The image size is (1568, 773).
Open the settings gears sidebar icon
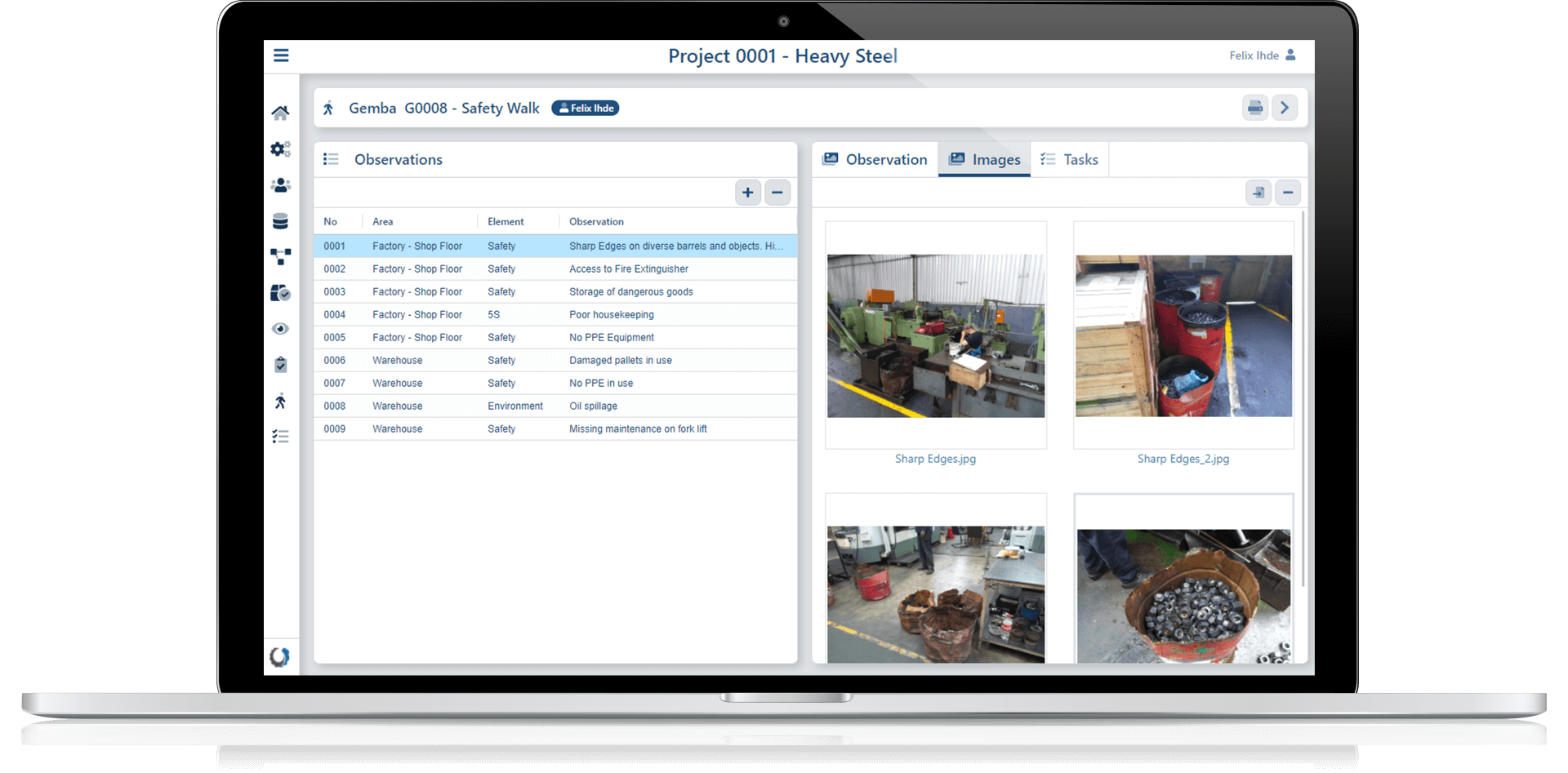point(280,149)
